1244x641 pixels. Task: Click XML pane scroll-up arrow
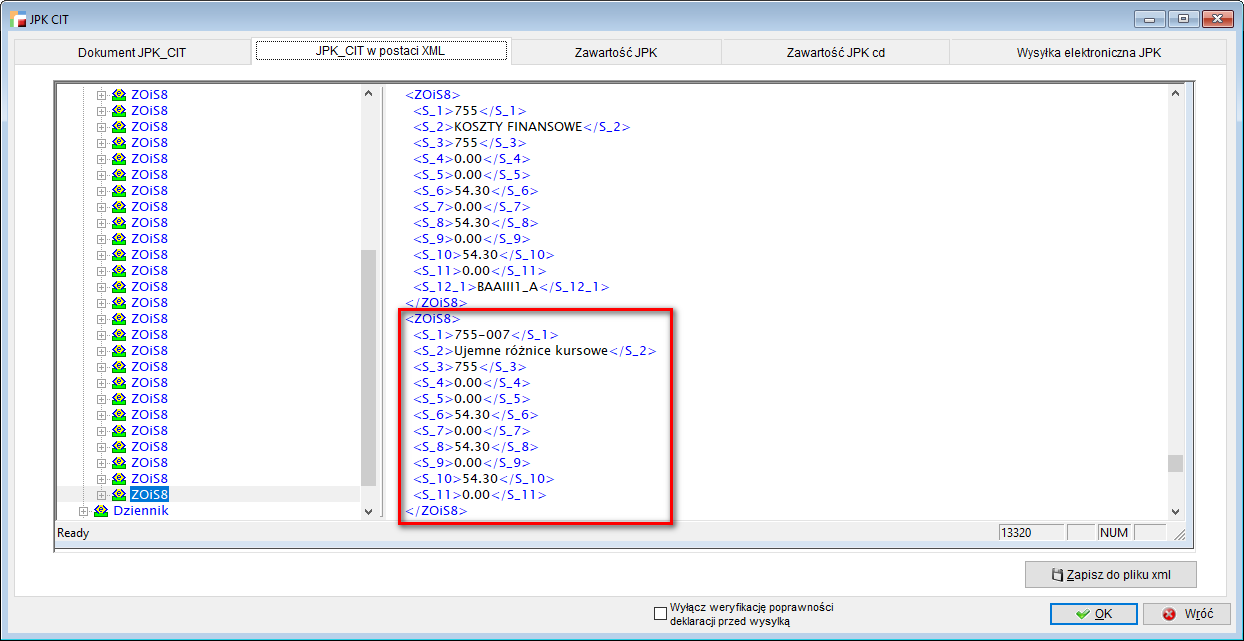click(1176, 94)
